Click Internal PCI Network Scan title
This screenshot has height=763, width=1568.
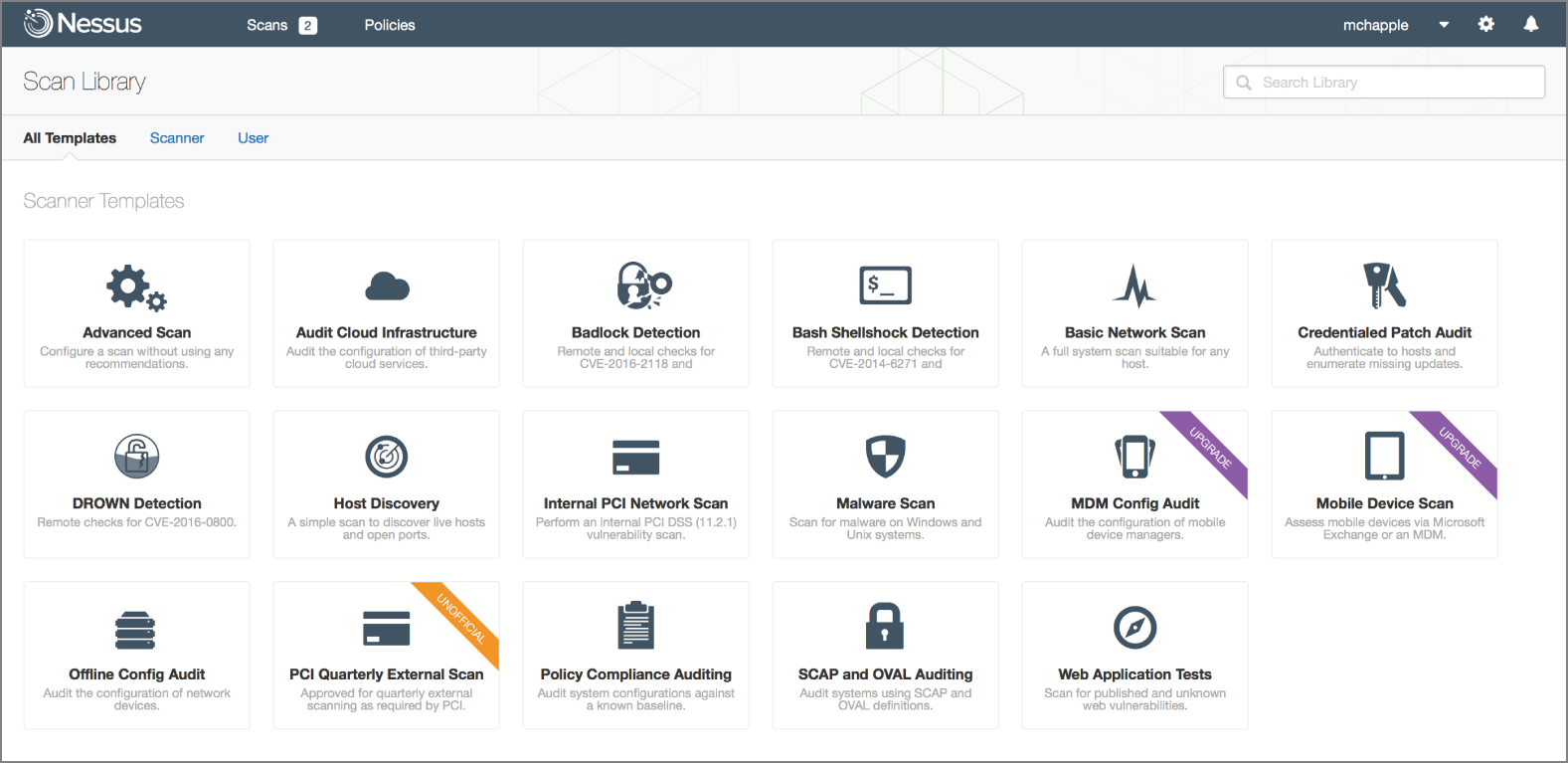point(636,503)
